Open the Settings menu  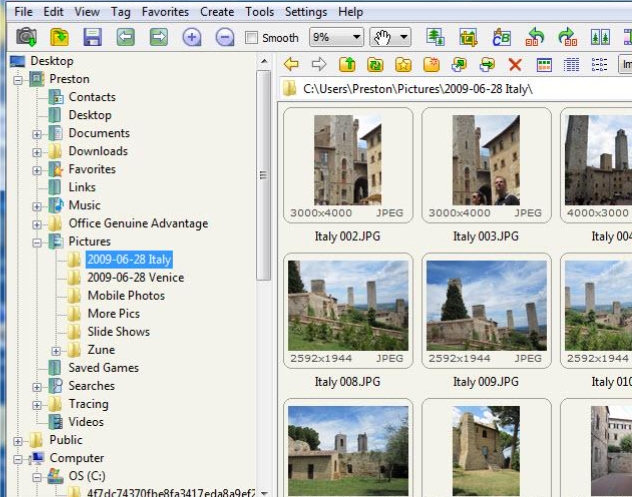306,12
